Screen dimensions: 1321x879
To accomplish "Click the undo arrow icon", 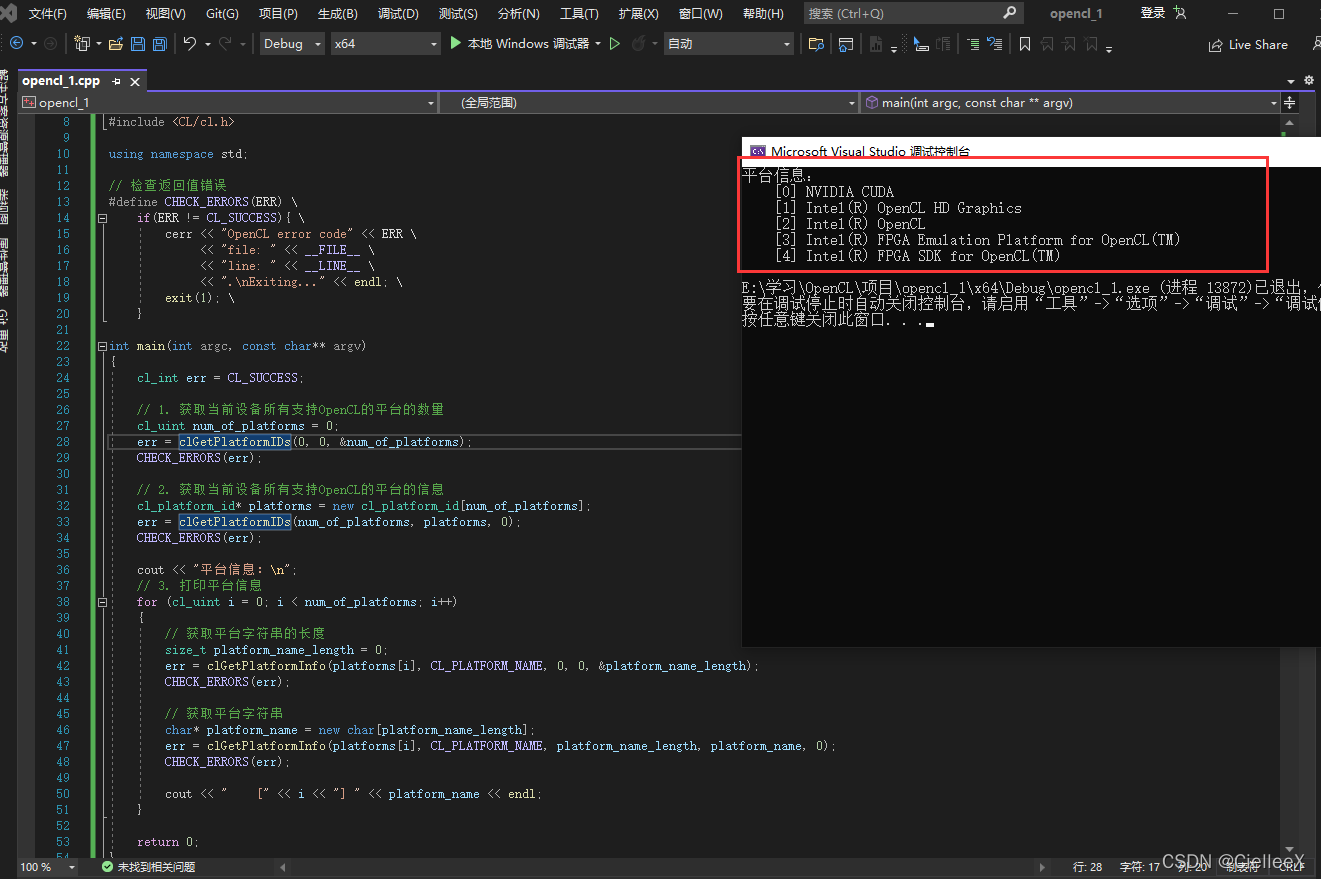I will (x=190, y=44).
